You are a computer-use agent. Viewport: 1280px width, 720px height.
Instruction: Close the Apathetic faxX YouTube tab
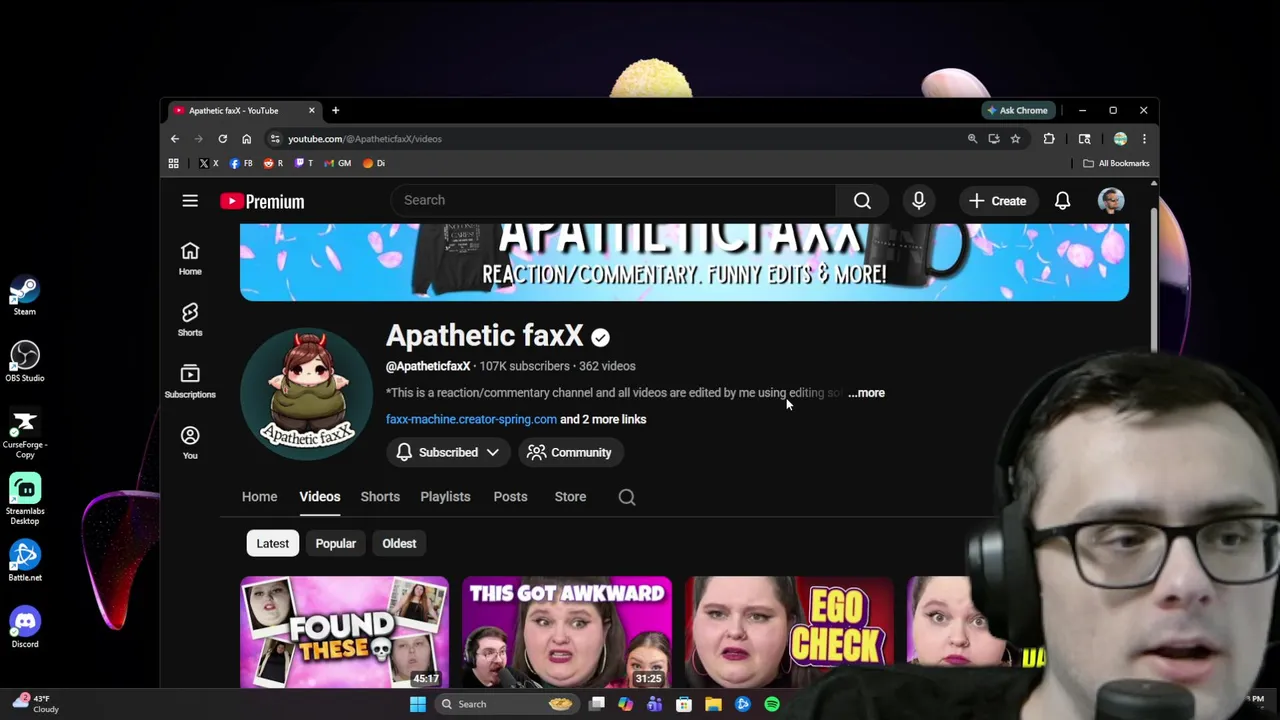click(x=311, y=111)
